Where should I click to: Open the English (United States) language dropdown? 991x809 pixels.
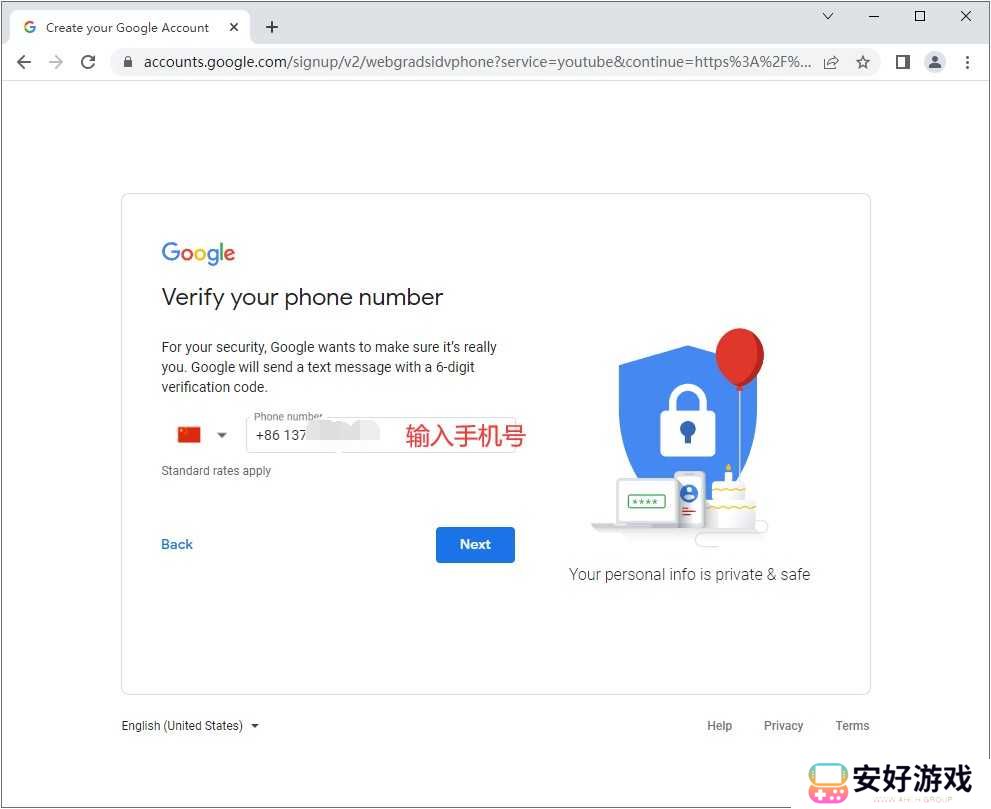click(190, 726)
